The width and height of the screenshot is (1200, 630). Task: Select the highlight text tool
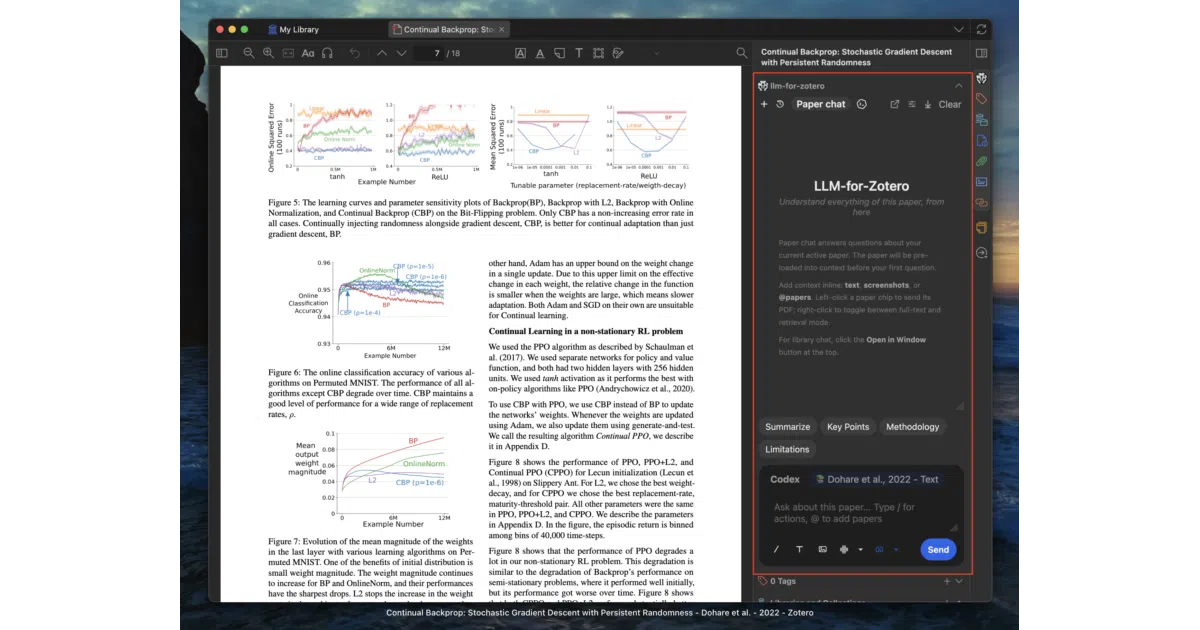tap(520, 53)
